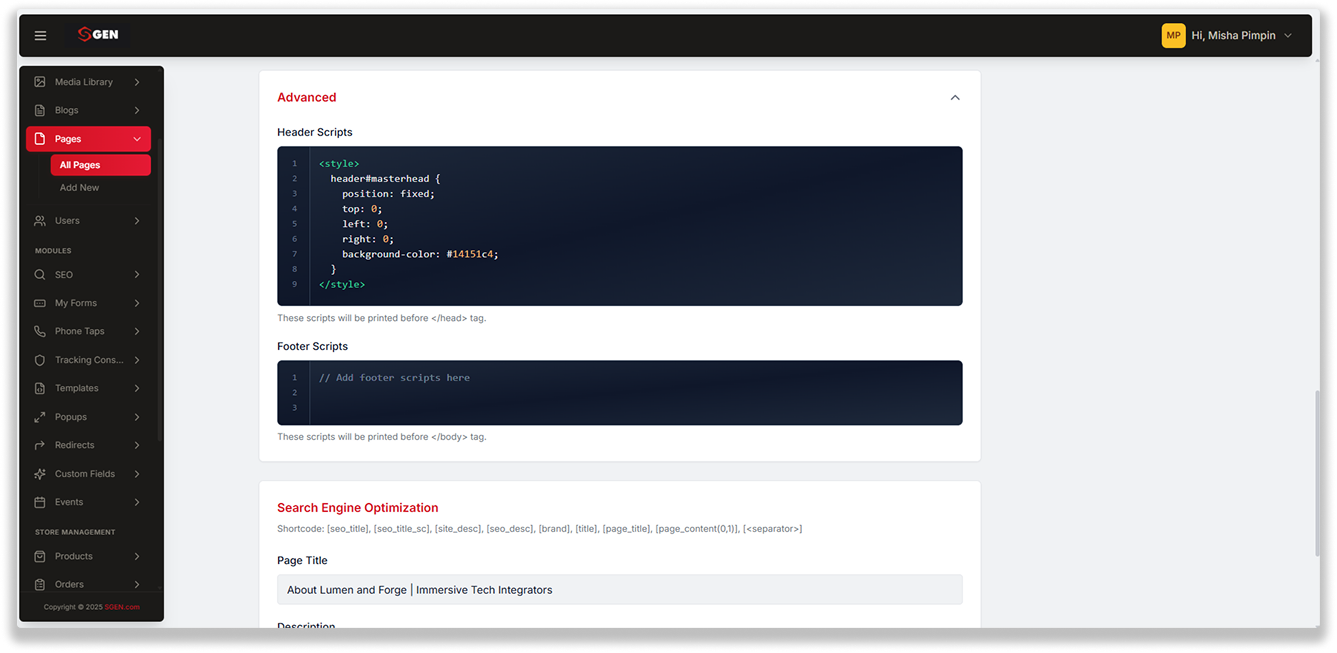Focus the Page Title input field
The height and width of the screenshot is (653, 1337).
[x=619, y=590]
